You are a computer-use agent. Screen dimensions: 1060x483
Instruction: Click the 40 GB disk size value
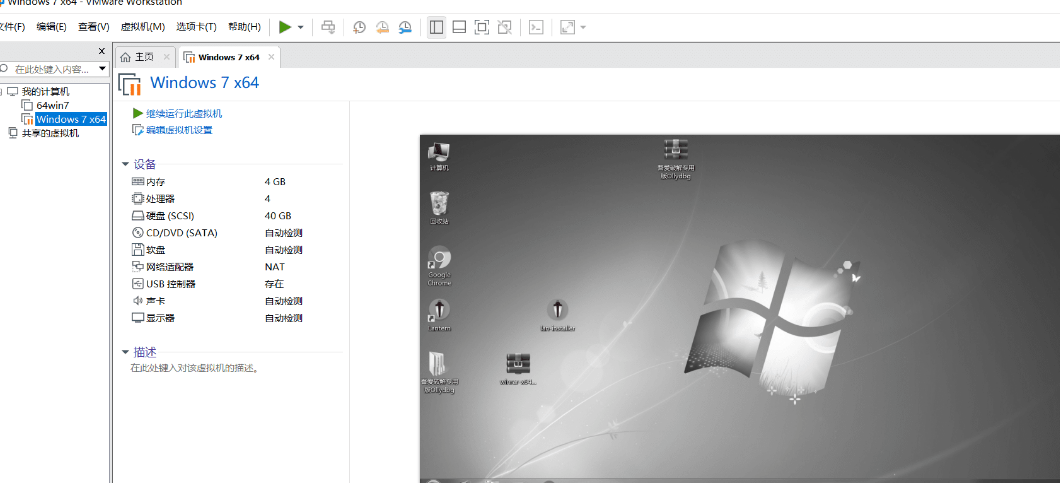[278, 216]
